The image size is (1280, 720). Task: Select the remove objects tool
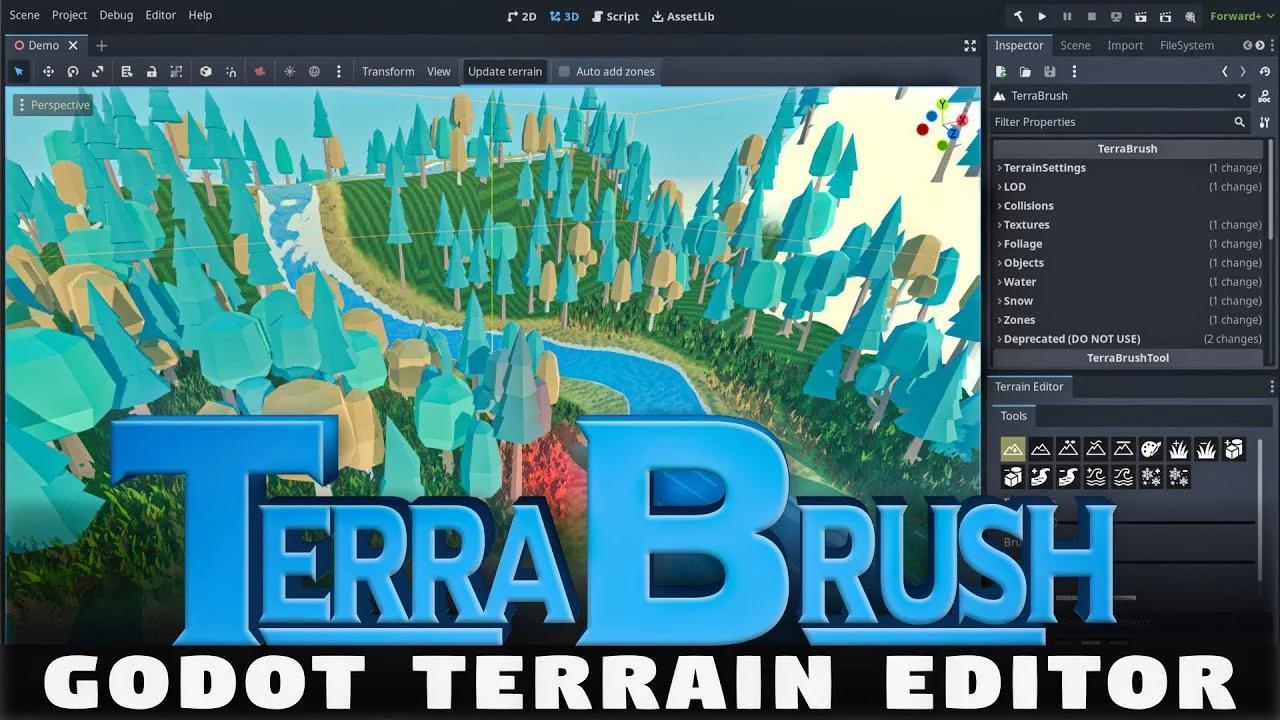point(1012,478)
